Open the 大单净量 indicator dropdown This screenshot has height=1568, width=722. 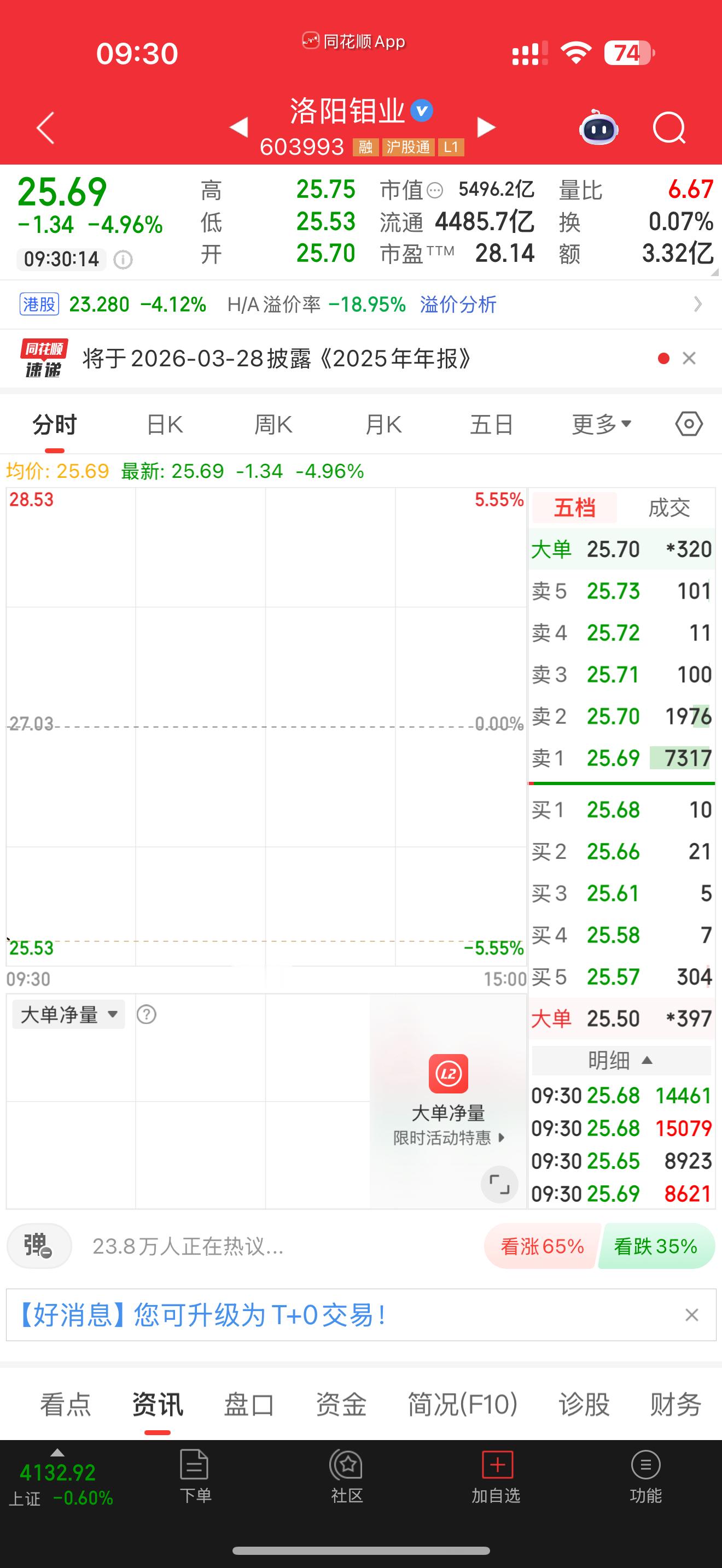tap(69, 1015)
